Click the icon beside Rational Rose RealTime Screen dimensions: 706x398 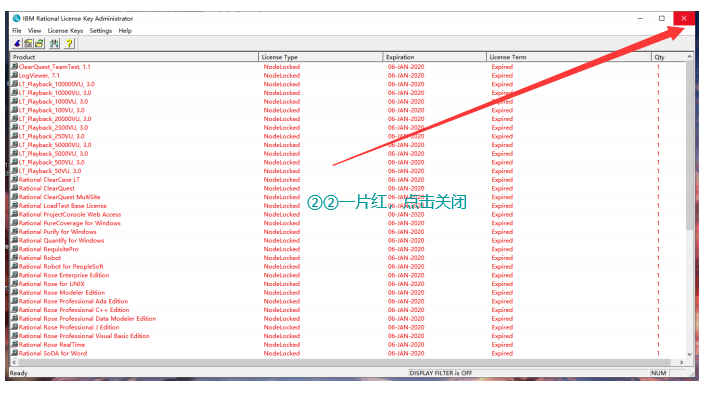point(14,344)
